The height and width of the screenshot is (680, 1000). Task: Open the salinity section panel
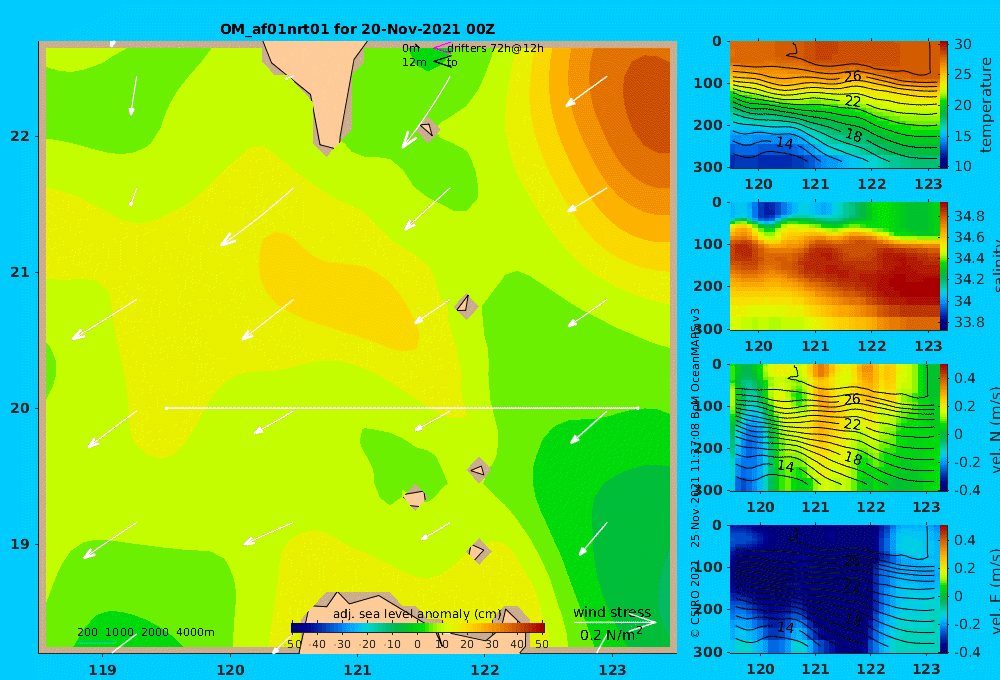coord(834,266)
